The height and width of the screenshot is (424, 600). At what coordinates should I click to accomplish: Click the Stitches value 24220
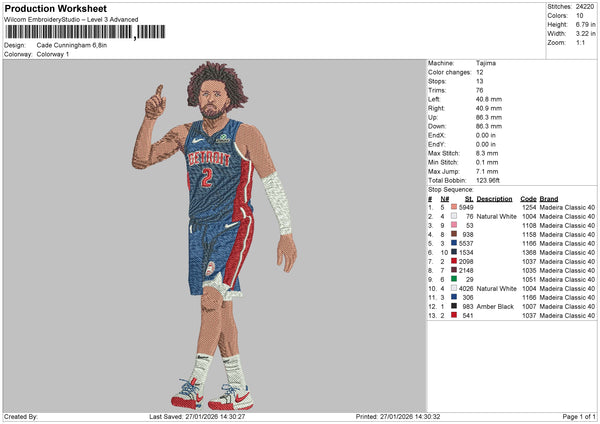click(586, 6)
